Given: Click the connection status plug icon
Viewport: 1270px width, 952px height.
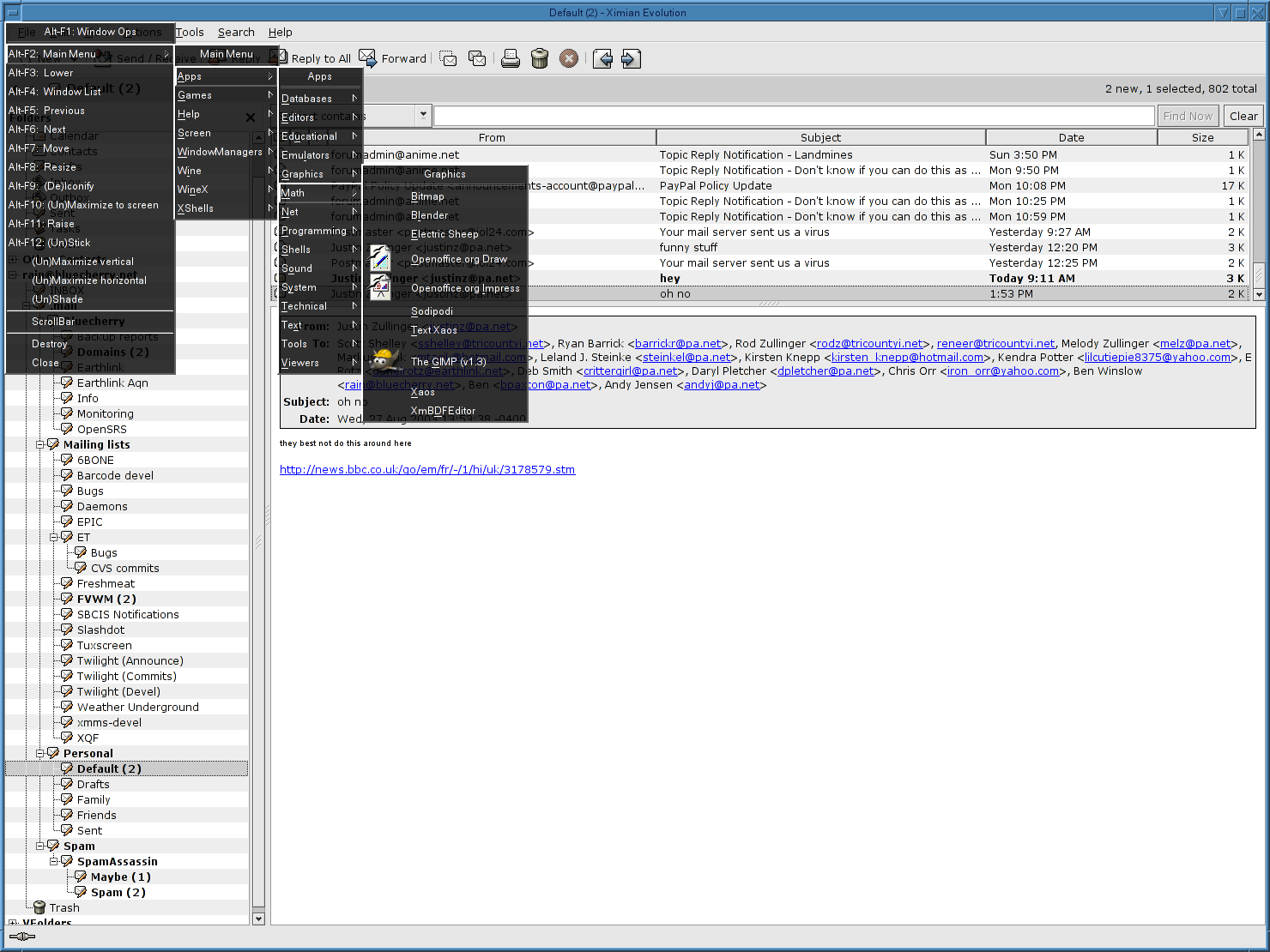Looking at the screenshot, I should coord(22,937).
